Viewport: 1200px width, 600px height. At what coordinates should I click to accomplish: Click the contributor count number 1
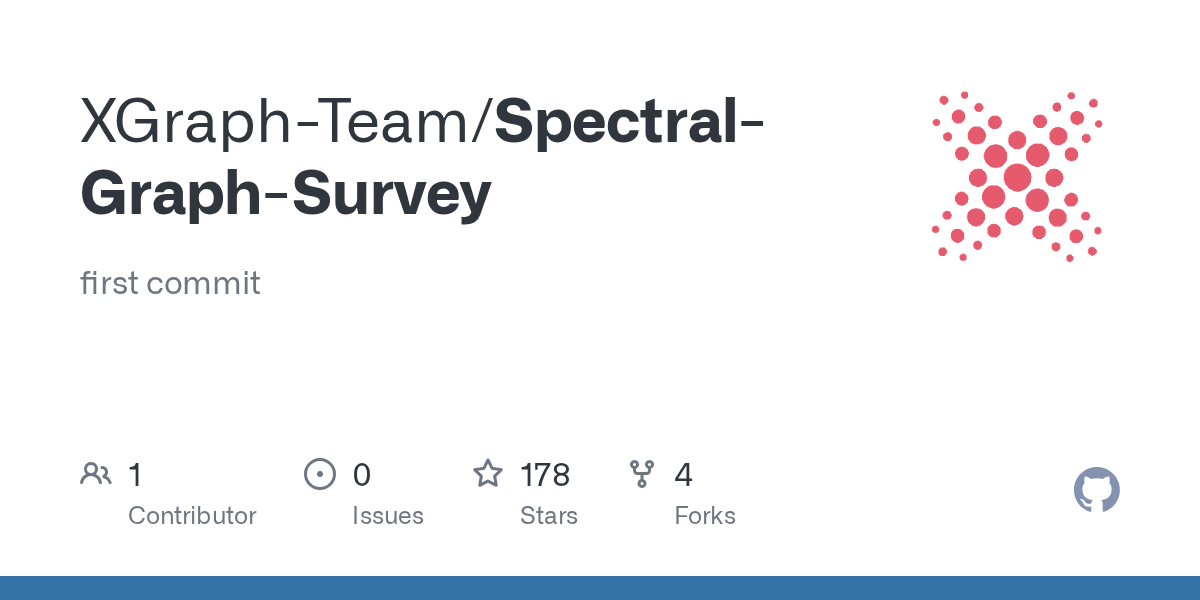point(135,475)
